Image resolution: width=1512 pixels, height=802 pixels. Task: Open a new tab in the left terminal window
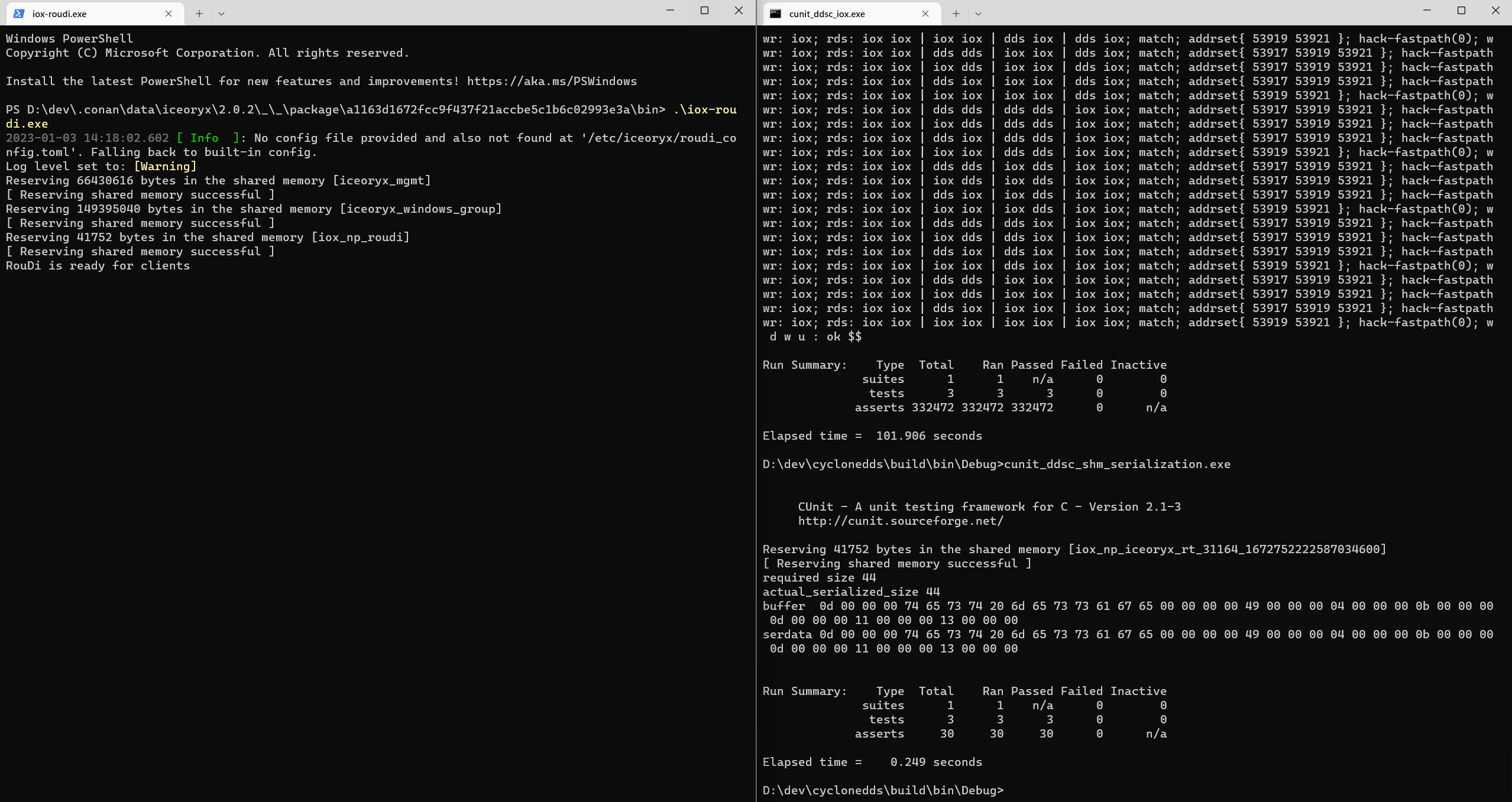(200, 13)
